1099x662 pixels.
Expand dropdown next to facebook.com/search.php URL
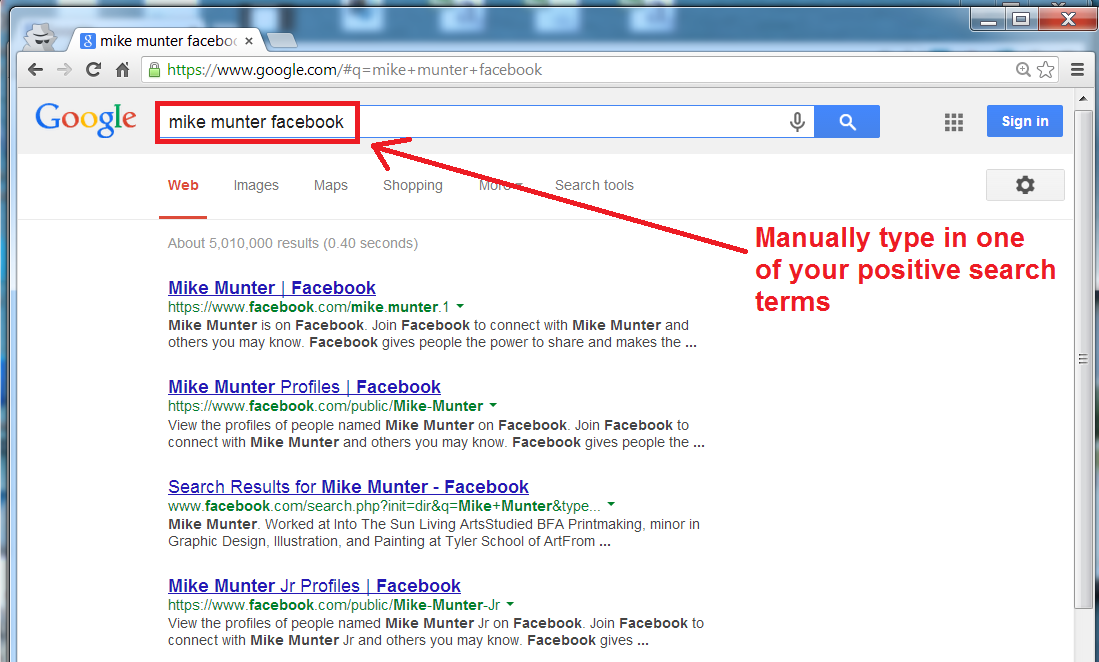click(611, 504)
